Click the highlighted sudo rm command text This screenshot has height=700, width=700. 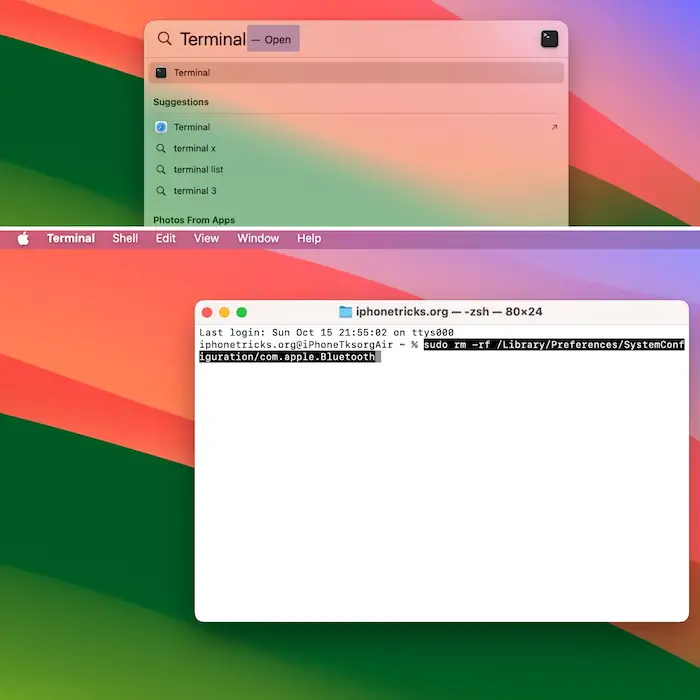pos(550,345)
